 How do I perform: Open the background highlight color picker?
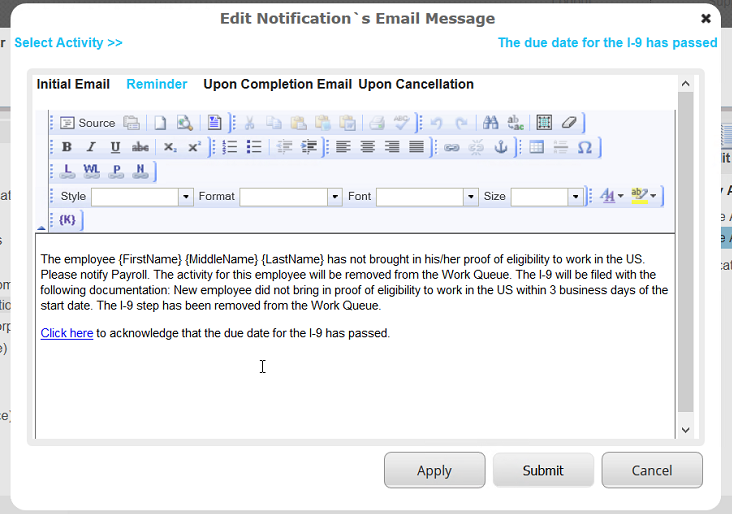(644, 196)
